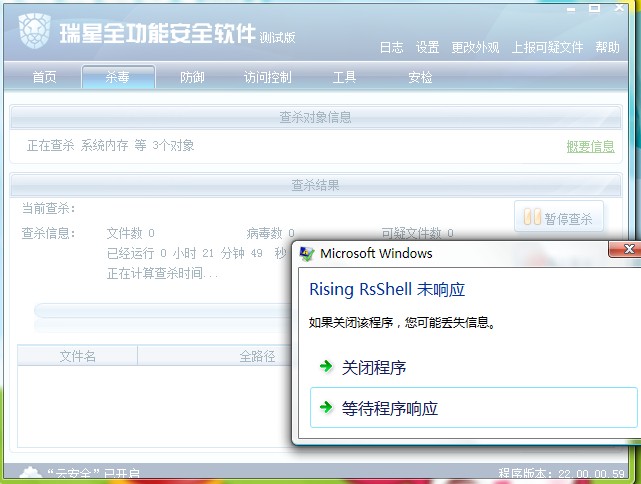The height and width of the screenshot is (484, 641).
Task: Click the 可疑文件数 0 counter
Action: [x=417, y=233]
